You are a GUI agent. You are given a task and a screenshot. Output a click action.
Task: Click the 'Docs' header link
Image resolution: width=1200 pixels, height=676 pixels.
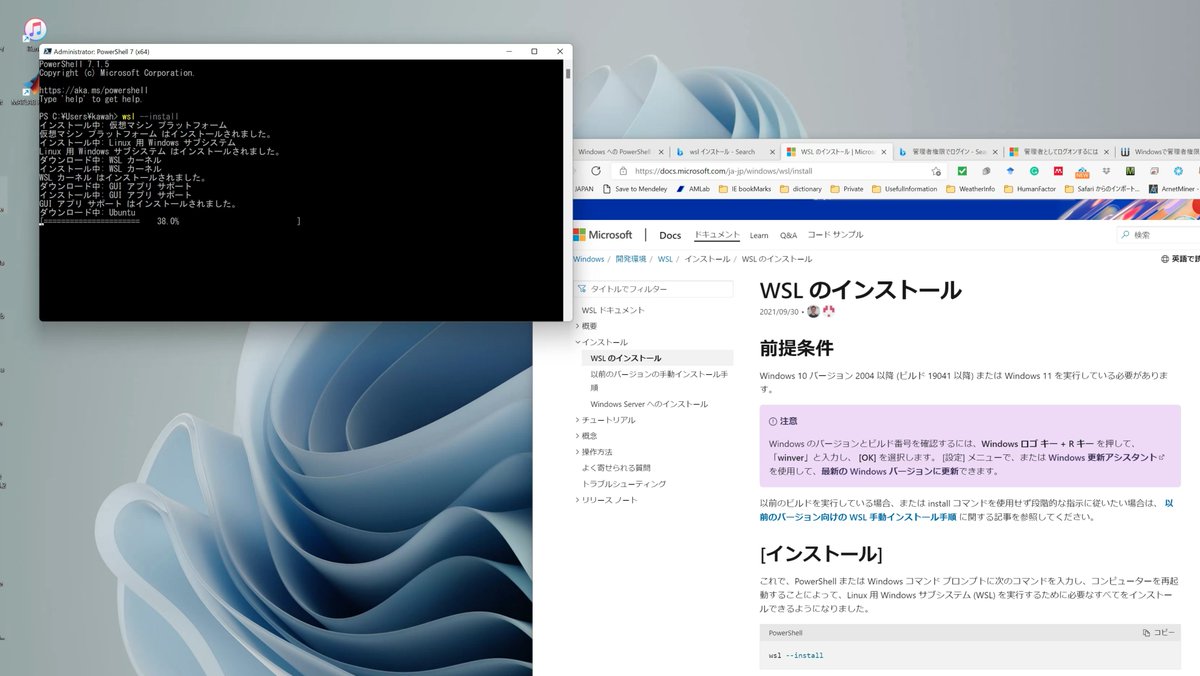pyautogui.click(x=670, y=235)
